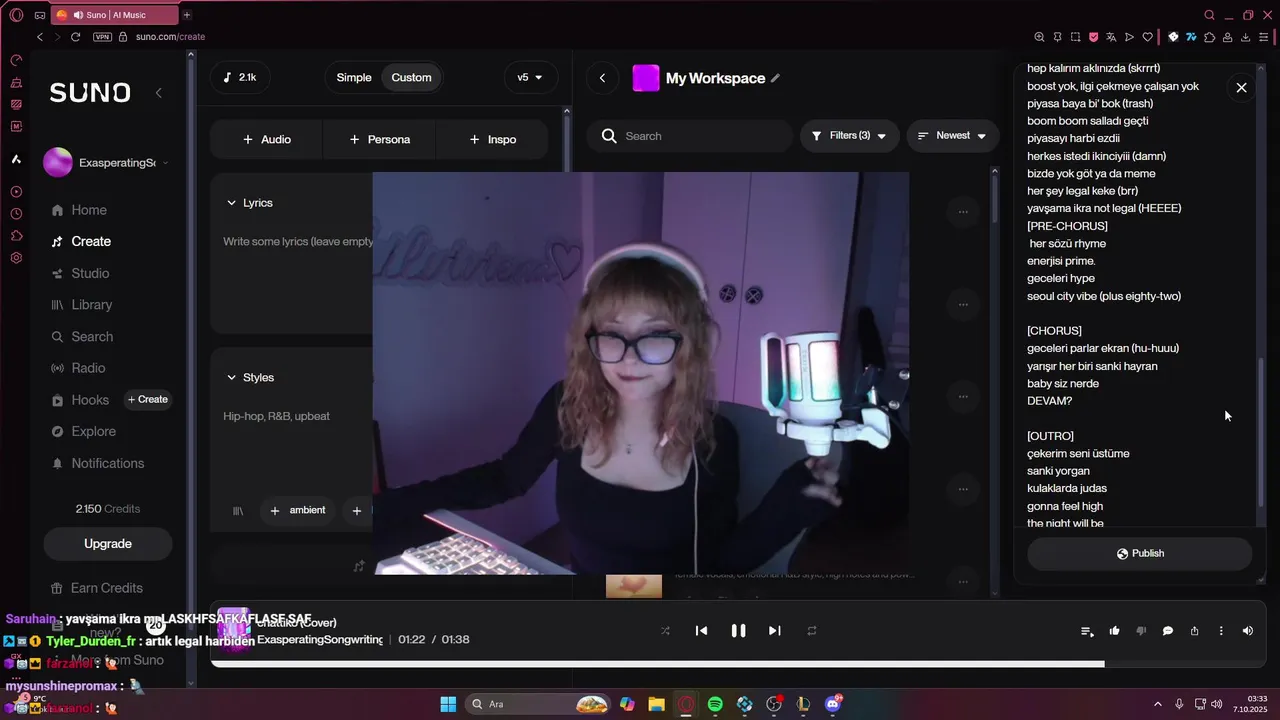
Task: Add a Persona
Action: pyautogui.click(x=380, y=139)
